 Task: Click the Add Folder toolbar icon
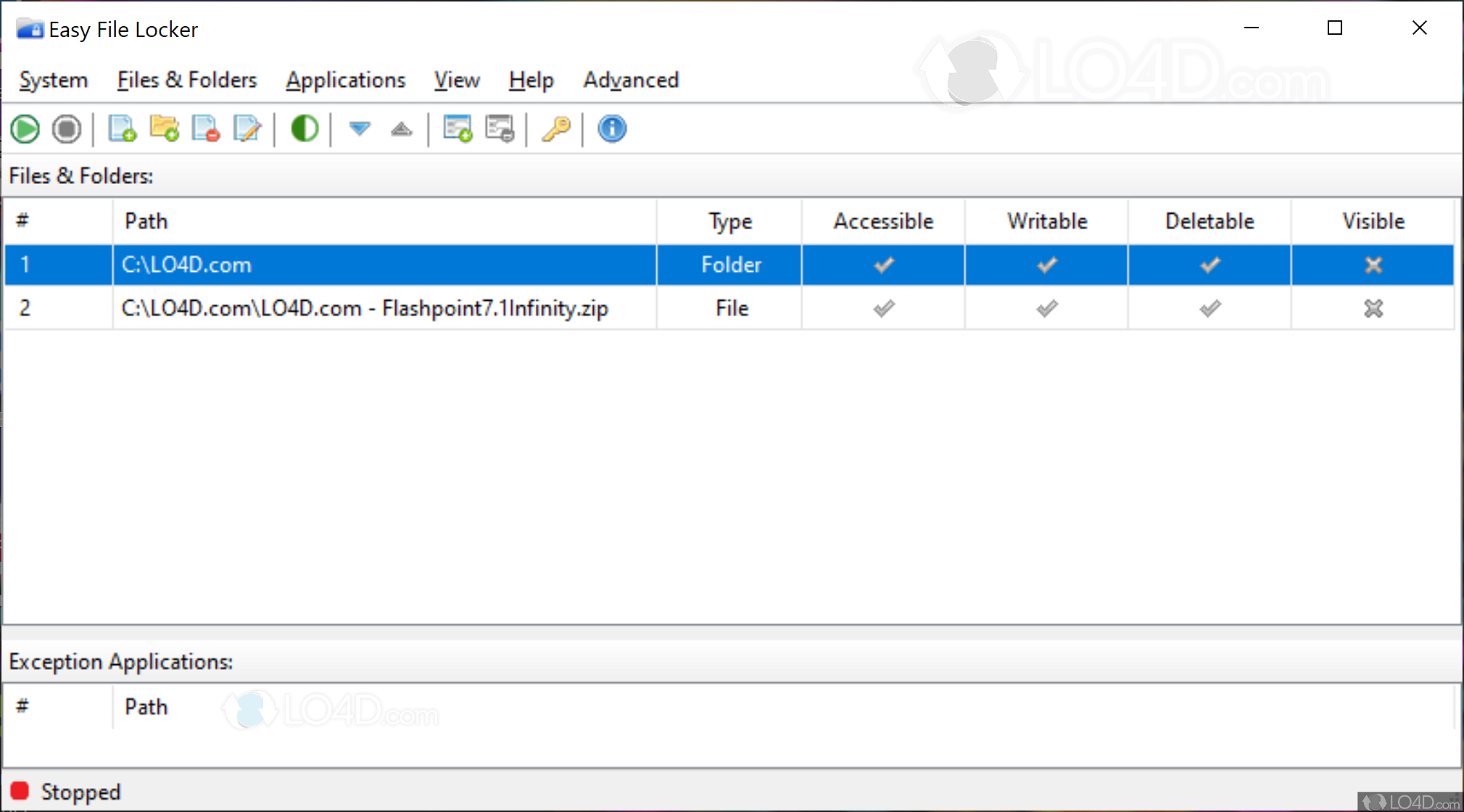(x=165, y=130)
